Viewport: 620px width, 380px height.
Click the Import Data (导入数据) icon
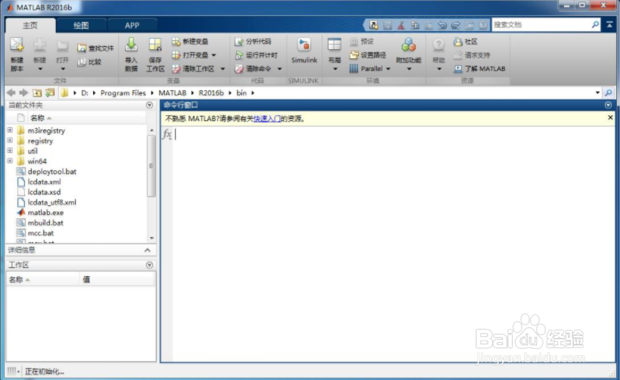[131, 45]
